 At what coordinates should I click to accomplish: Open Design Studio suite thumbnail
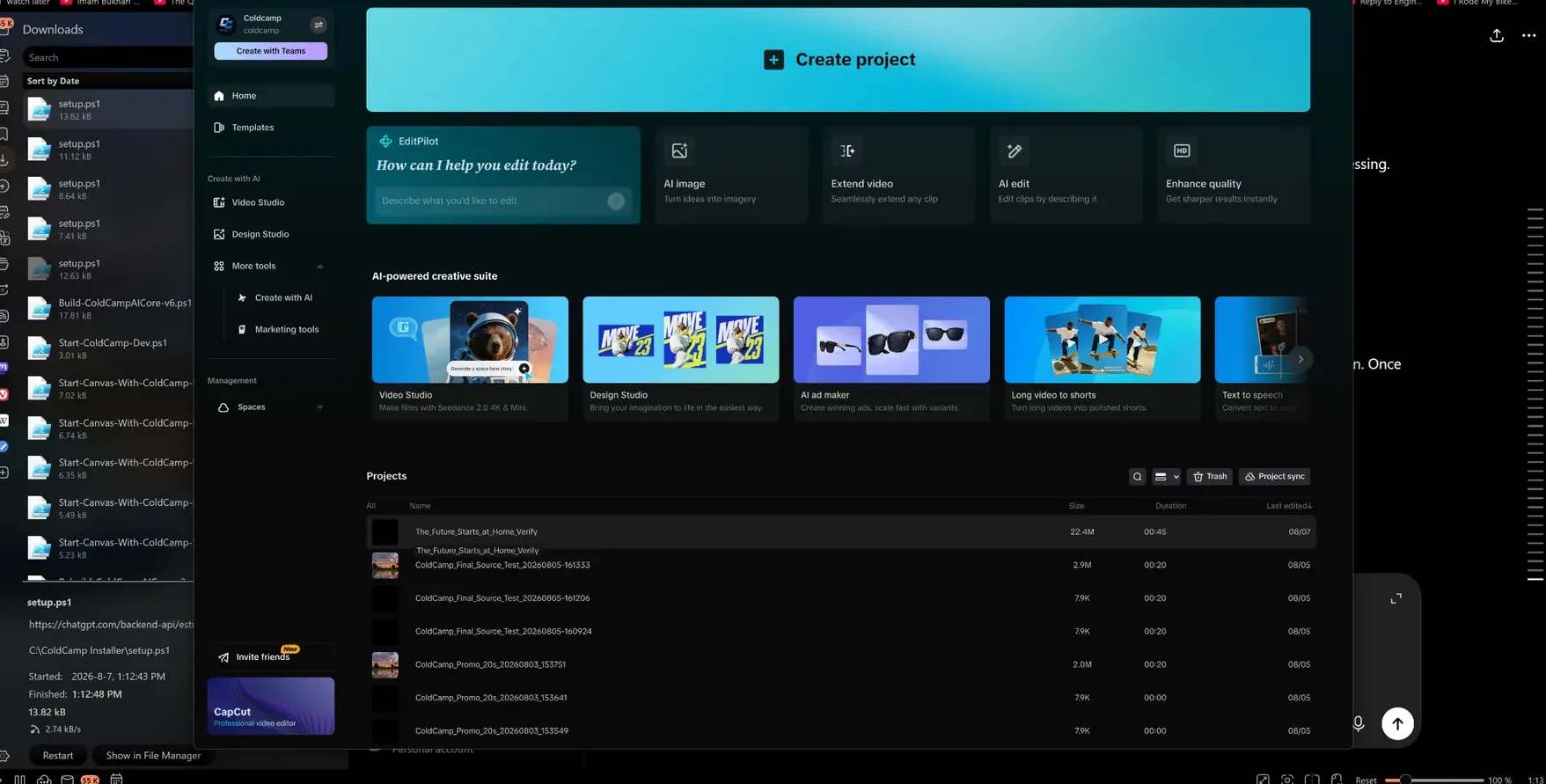click(680, 340)
